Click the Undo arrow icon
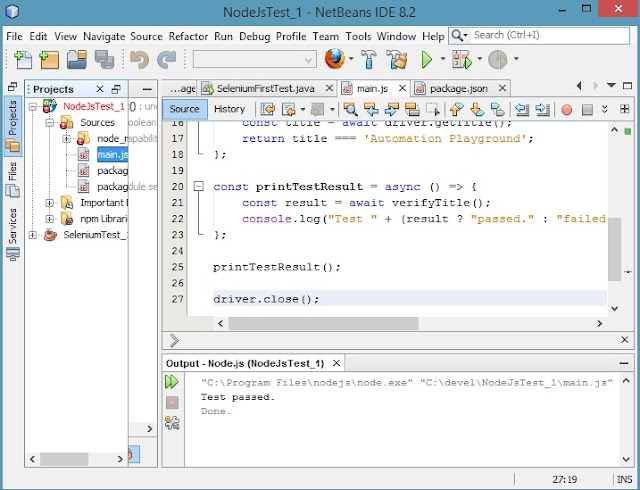The width and height of the screenshot is (640, 490). point(139,60)
